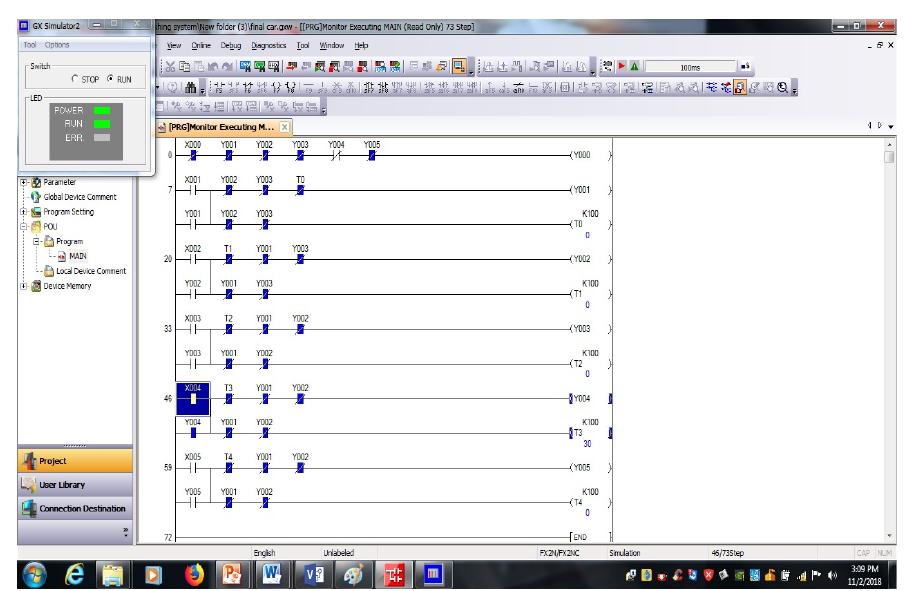Click the highlighted start/stop simulation icon
This screenshot has height=591, width=906.
[x=459, y=66]
